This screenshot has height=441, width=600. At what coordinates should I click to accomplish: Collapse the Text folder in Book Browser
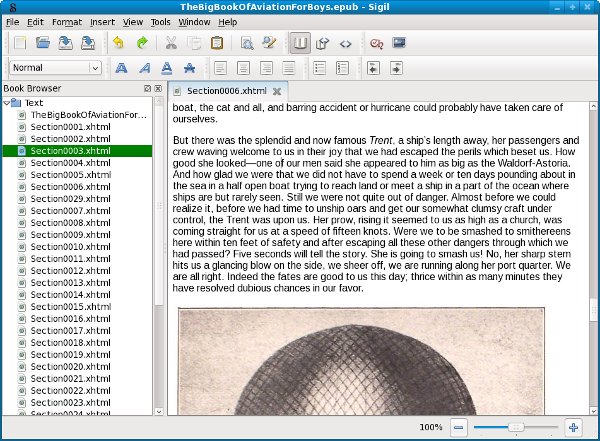tap(7, 102)
